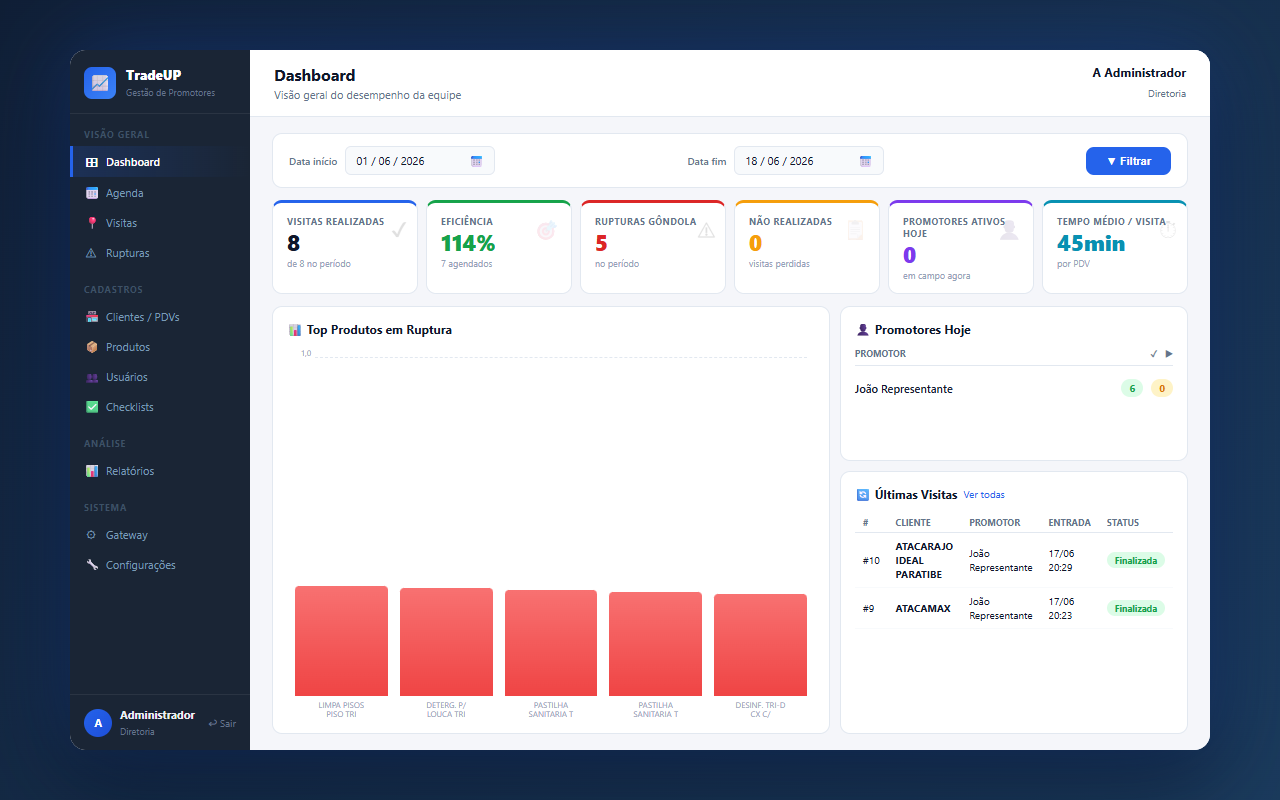Apply the date range with Filtrar button
Image resolution: width=1280 pixels, height=800 pixels.
pyautogui.click(x=1128, y=161)
